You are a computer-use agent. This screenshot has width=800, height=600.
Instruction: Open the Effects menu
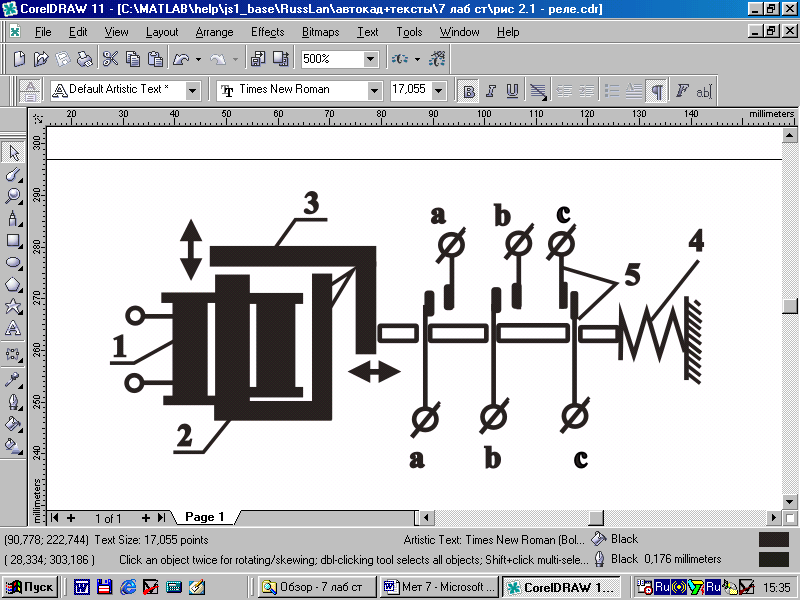pos(267,32)
